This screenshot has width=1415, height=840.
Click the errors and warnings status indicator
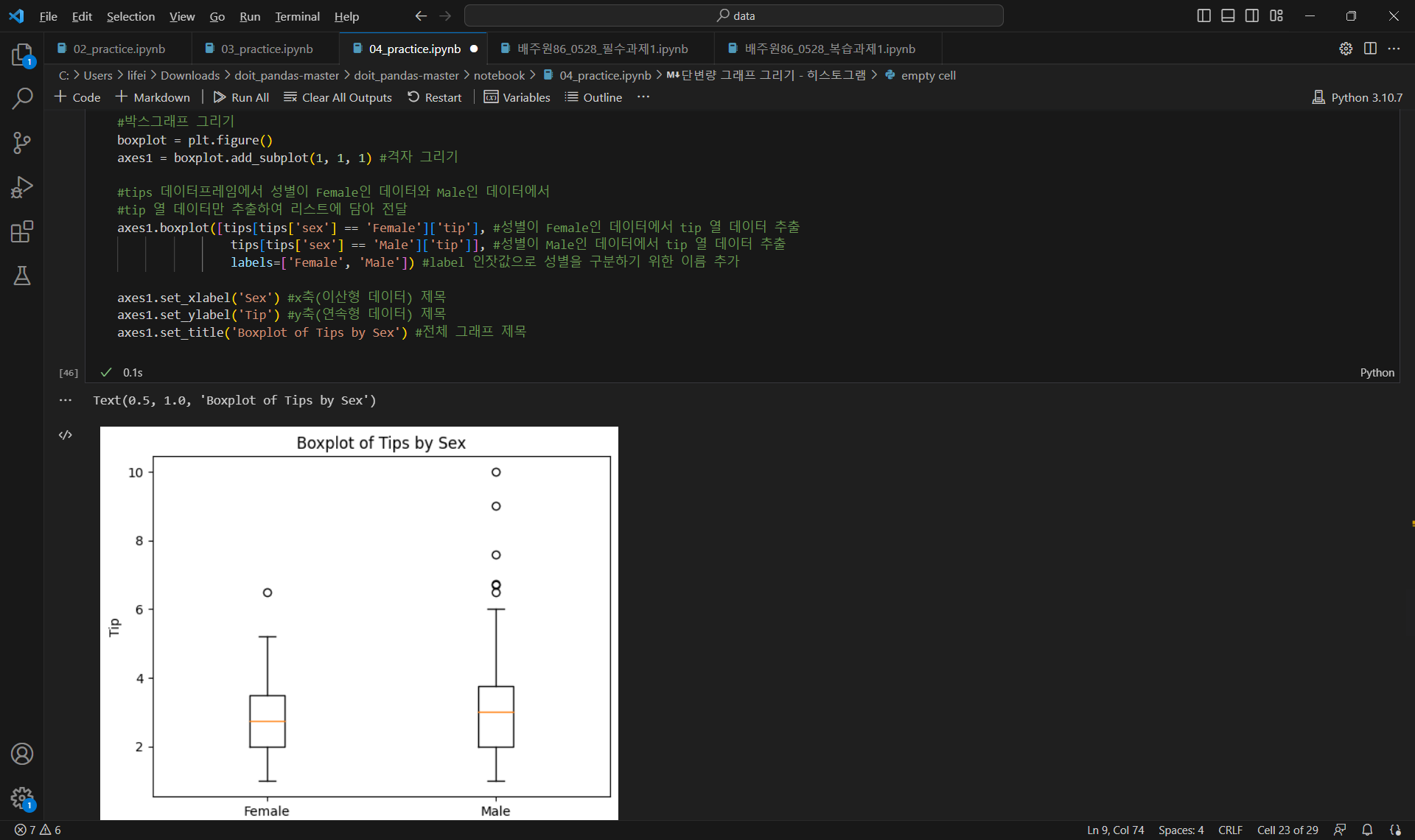coord(38,830)
